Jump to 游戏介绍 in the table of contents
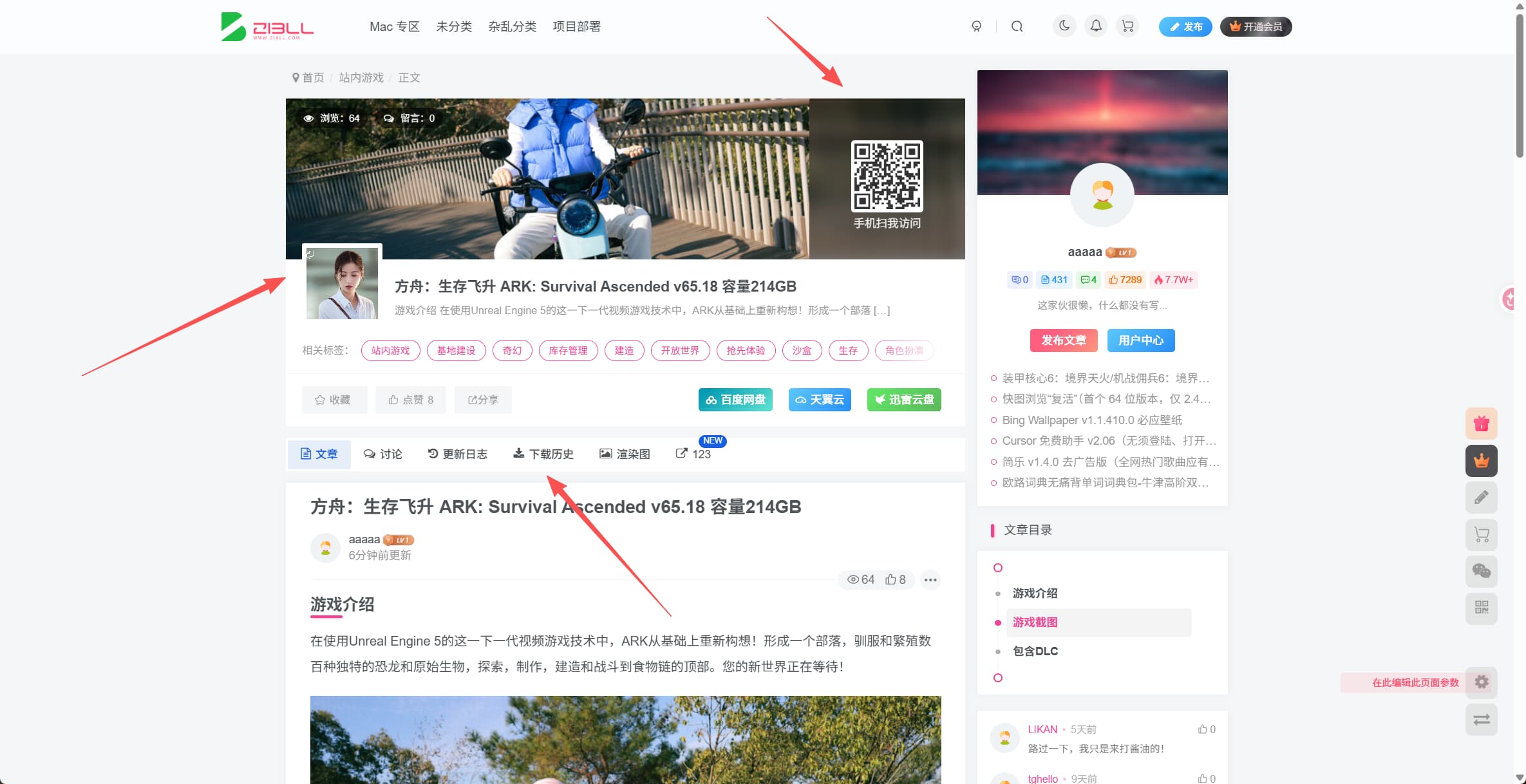 point(1035,593)
